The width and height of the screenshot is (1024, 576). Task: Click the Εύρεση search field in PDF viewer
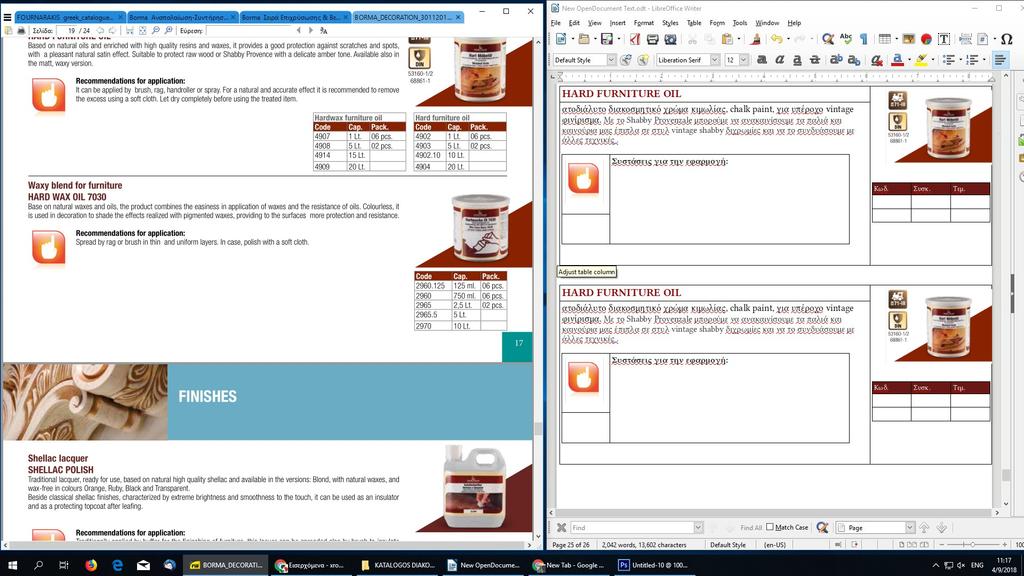click(x=249, y=30)
